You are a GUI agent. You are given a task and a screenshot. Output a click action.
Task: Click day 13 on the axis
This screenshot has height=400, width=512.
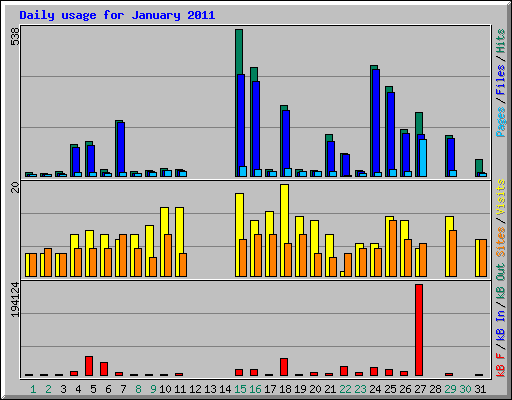tap(210, 389)
